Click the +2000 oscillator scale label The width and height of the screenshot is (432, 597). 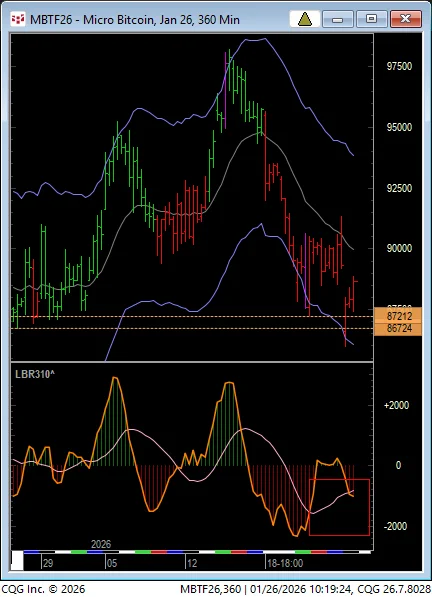396,405
